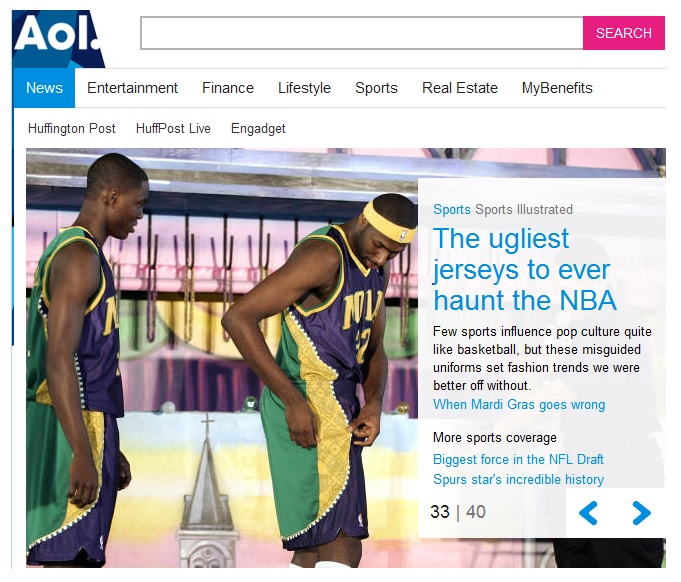Open the Entertainment tab

coord(132,88)
